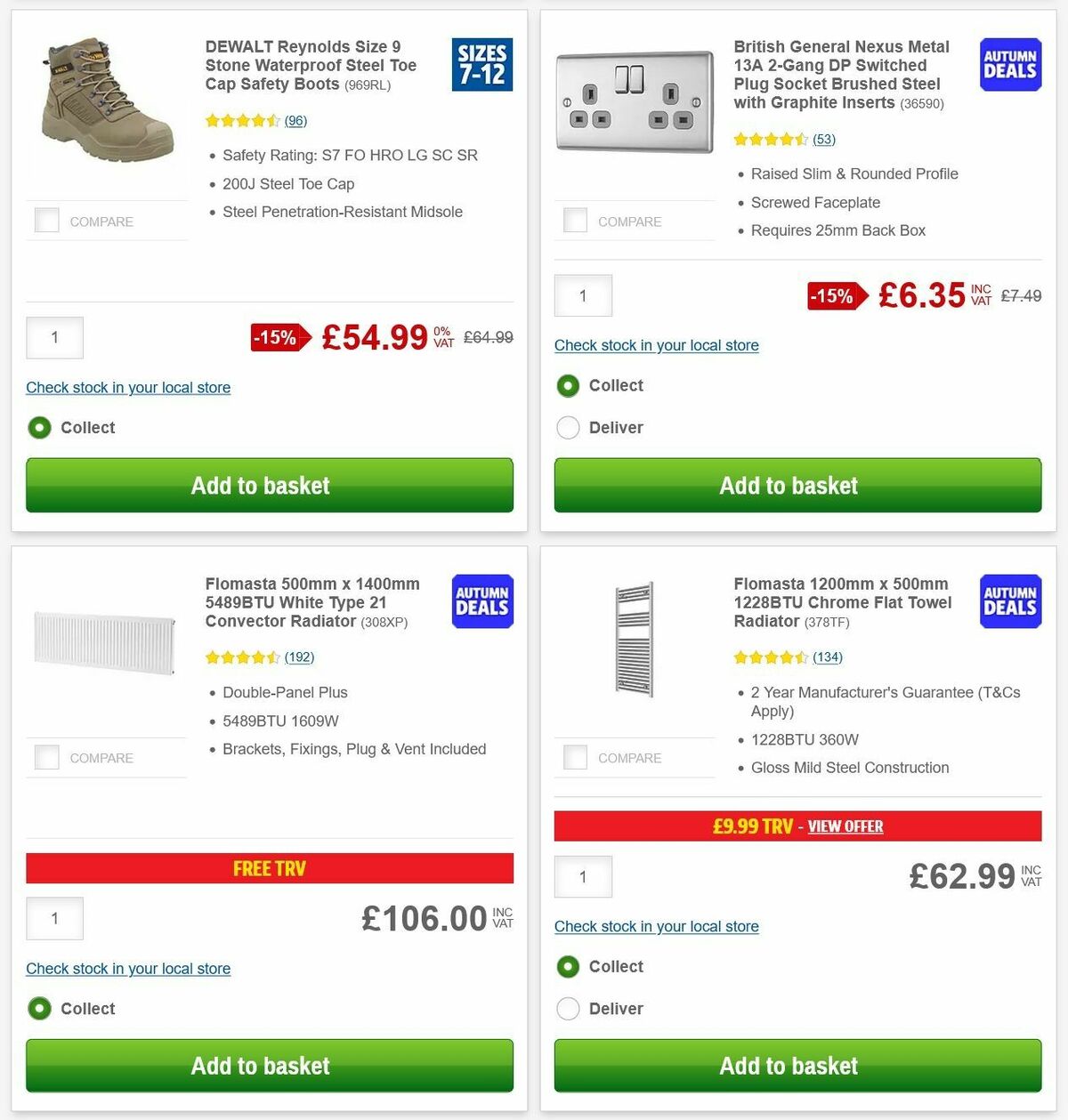Screen dimensions: 1068x1120
Task: Click Add to basket for the plug socket
Action: 797,486
